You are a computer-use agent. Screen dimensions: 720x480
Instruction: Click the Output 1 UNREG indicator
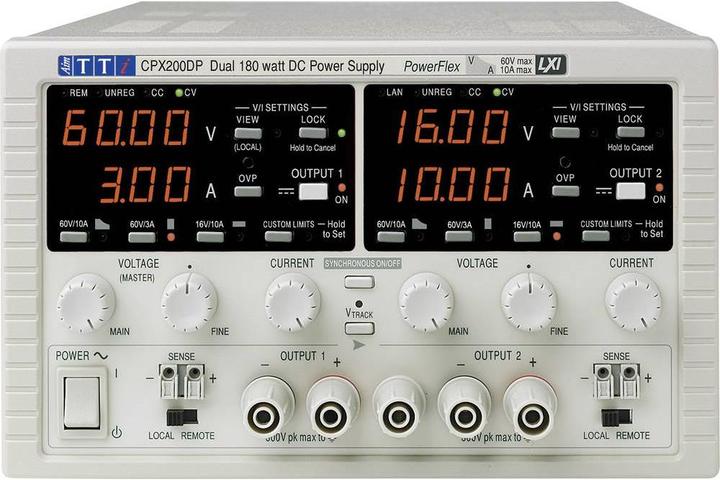[x=99, y=93]
